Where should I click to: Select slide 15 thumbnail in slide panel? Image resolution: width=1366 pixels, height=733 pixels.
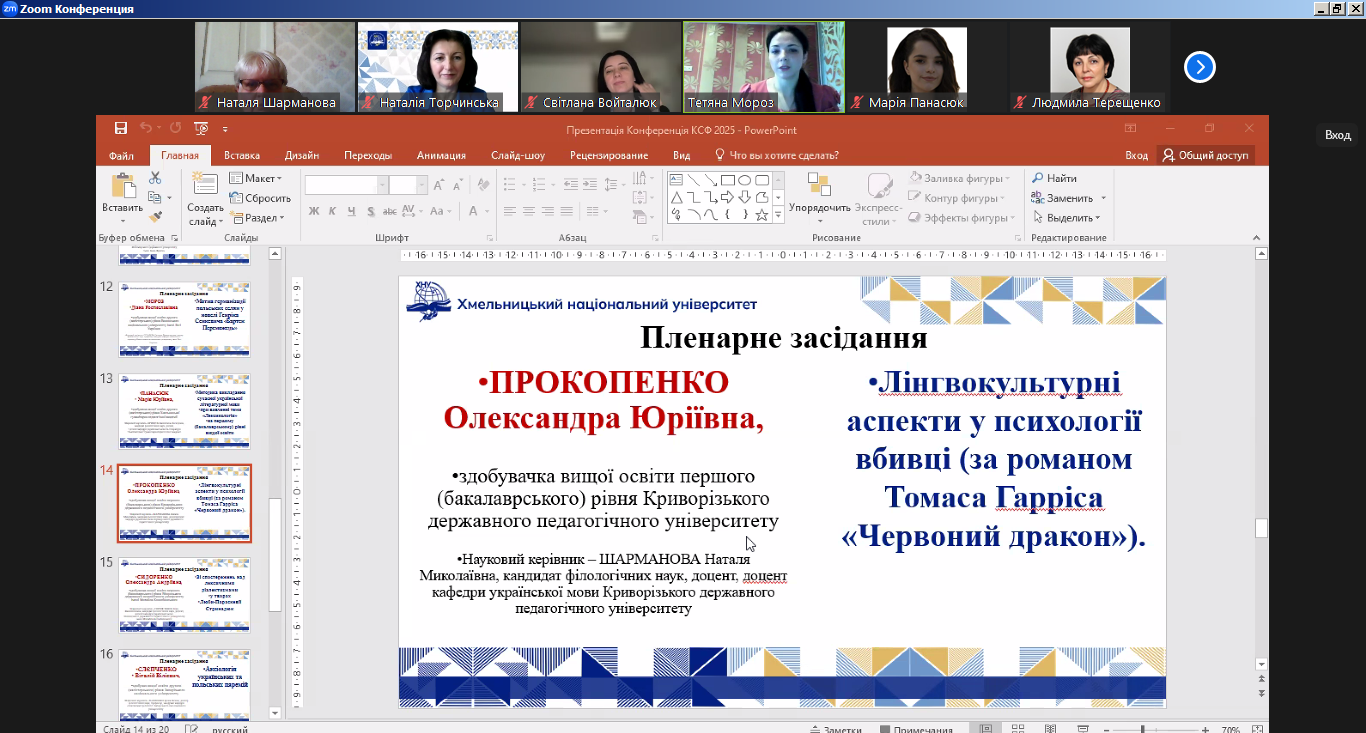(184, 595)
